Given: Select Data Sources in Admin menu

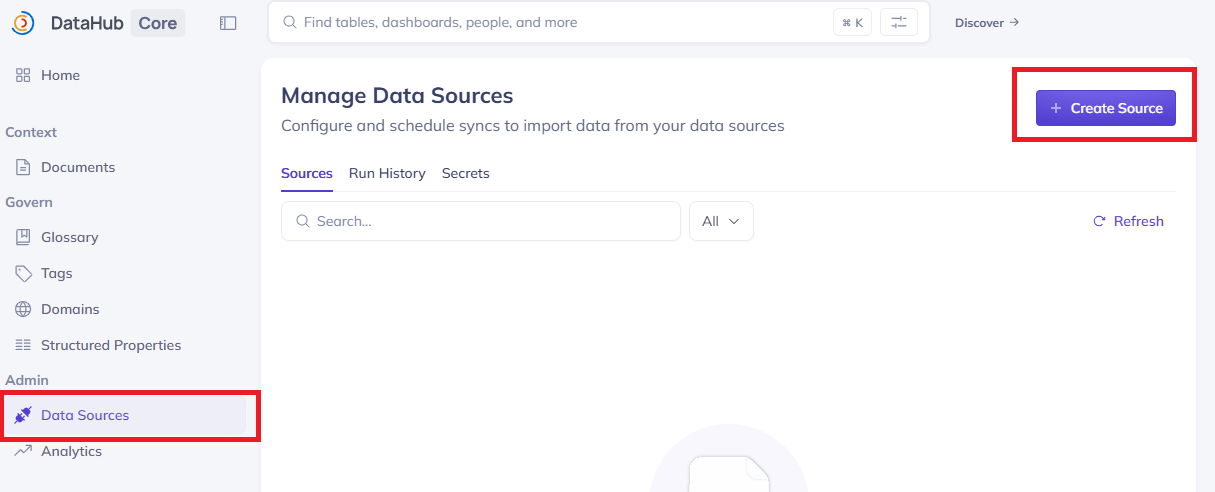Looking at the screenshot, I should pos(125,415).
